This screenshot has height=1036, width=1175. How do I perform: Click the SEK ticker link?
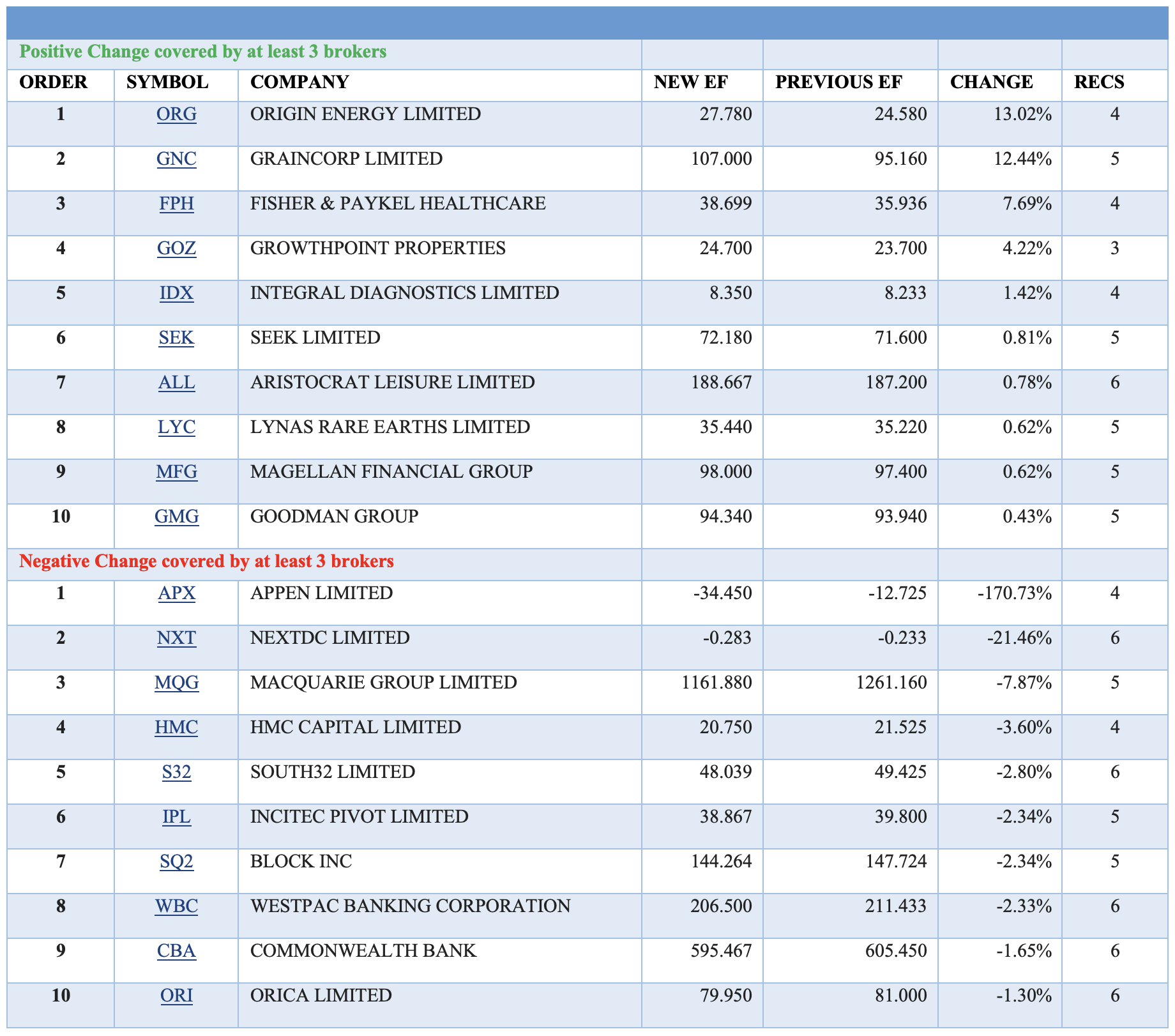[x=176, y=338]
